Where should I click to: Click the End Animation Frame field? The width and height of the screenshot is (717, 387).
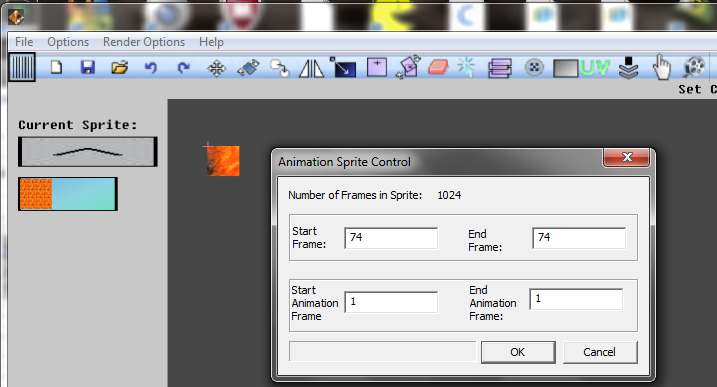click(576, 299)
